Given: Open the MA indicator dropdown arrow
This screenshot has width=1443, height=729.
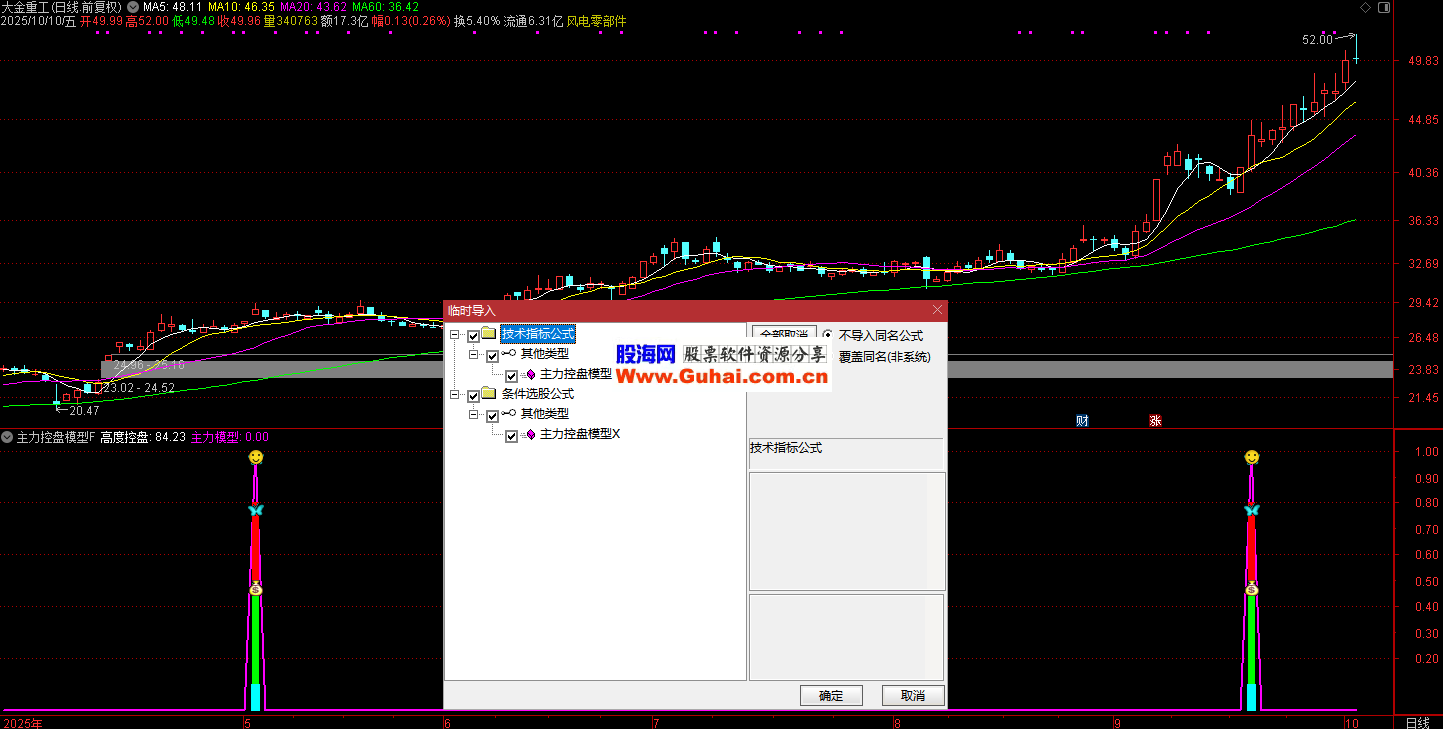Looking at the screenshot, I should coord(133,7).
